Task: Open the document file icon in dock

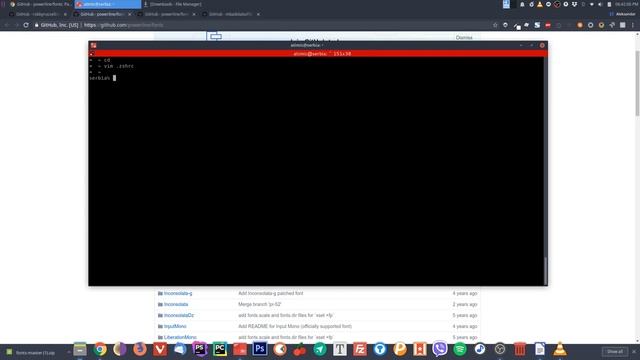Action: (540, 349)
